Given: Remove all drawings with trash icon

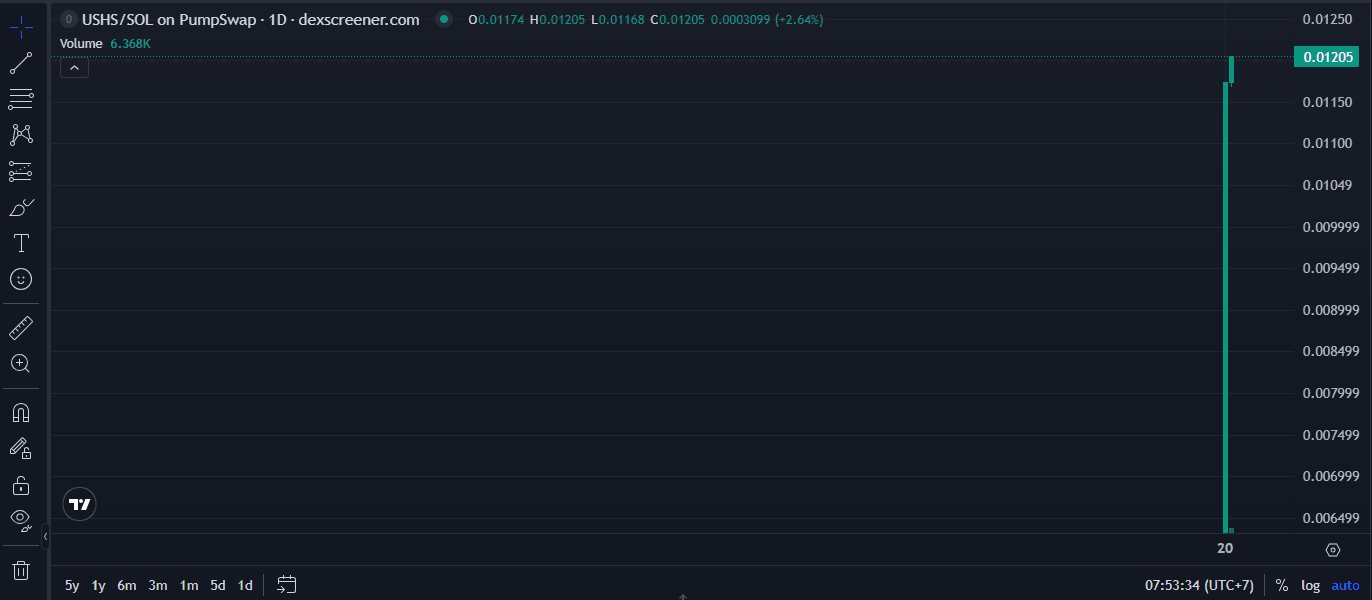Looking at the screenshot, I should (x=20, y=571).
